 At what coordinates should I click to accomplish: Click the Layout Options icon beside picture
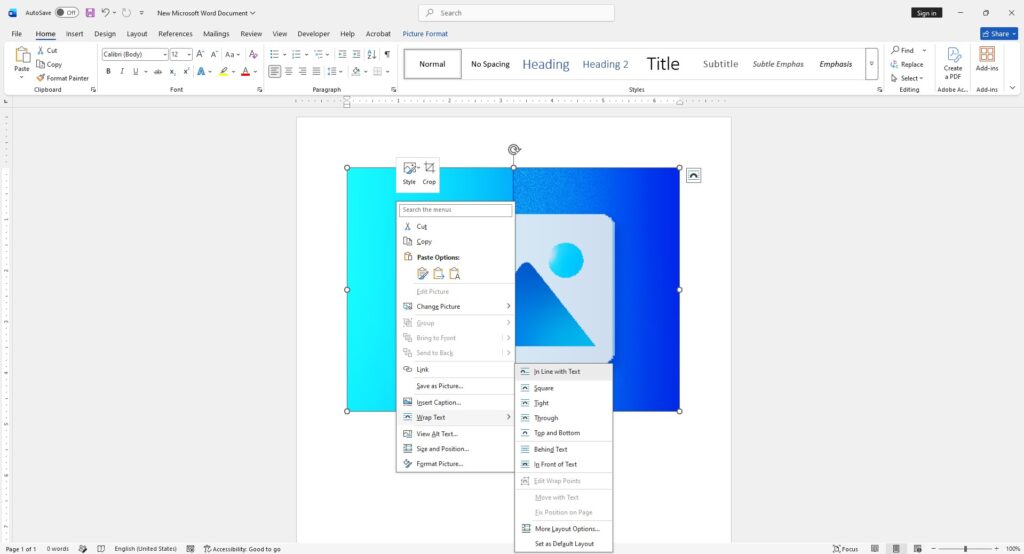tap(694, 175)
